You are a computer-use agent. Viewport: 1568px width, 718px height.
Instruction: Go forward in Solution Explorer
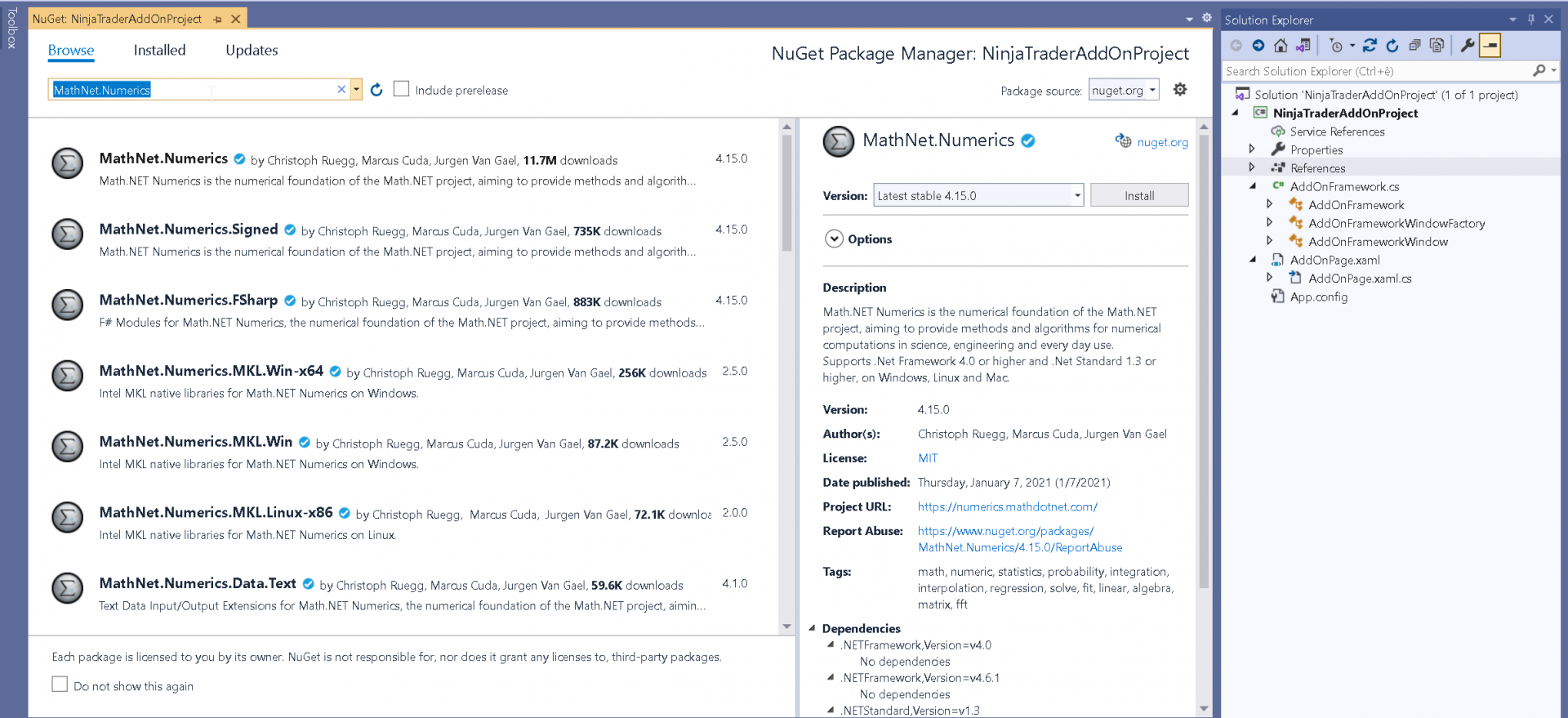(x=1258, y=46)
